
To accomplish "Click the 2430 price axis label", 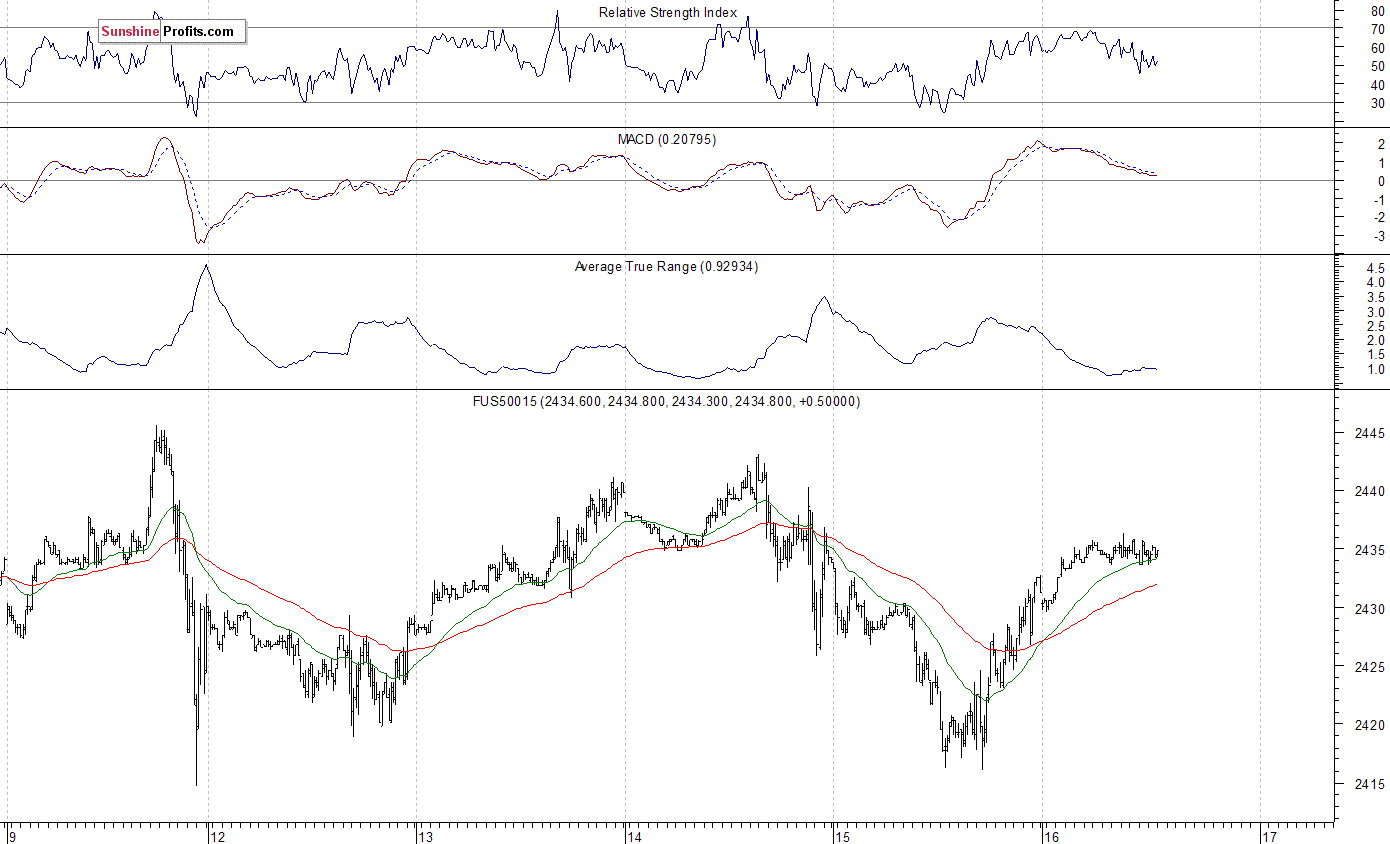I will coord(1369,609).
